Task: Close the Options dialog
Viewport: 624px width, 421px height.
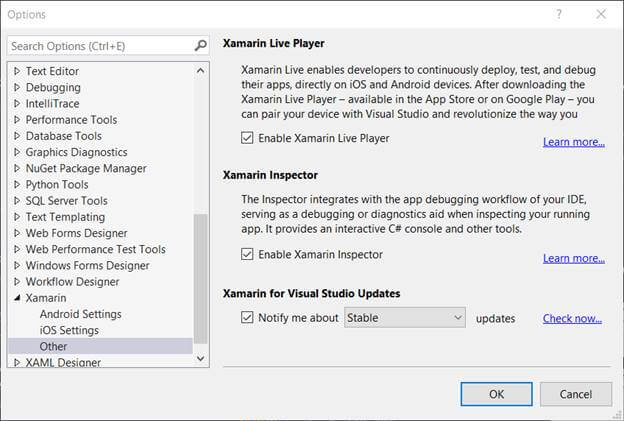Action: [601, 14]
